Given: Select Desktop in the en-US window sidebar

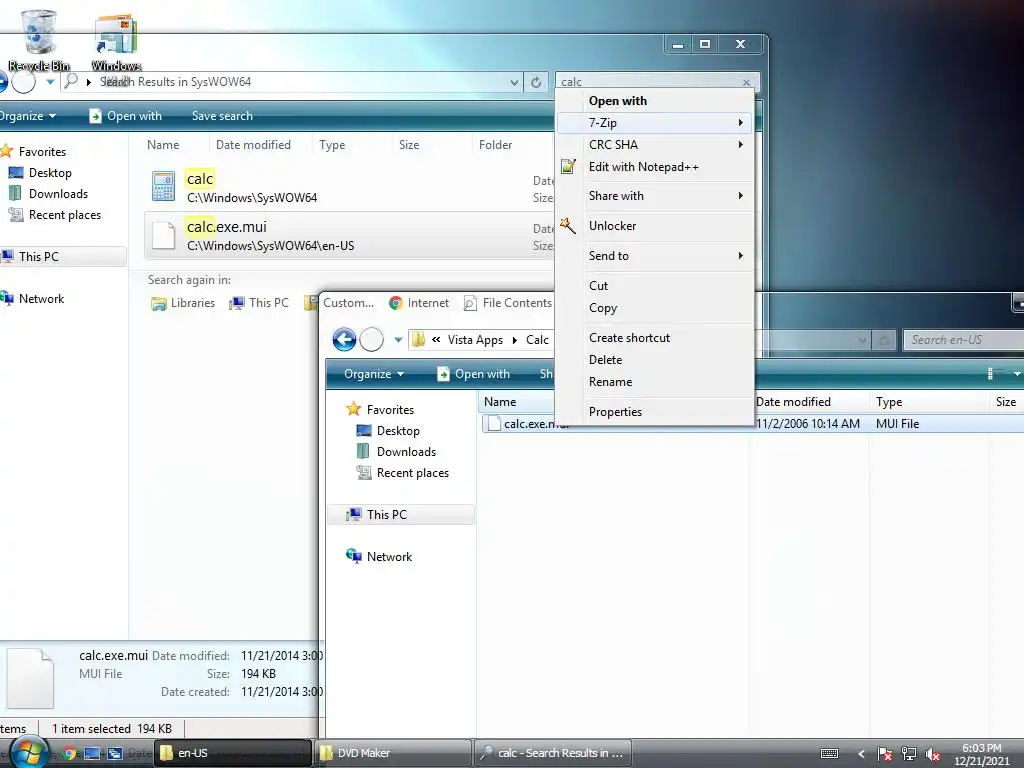Looking at the screenshot, I should [389, 431].
